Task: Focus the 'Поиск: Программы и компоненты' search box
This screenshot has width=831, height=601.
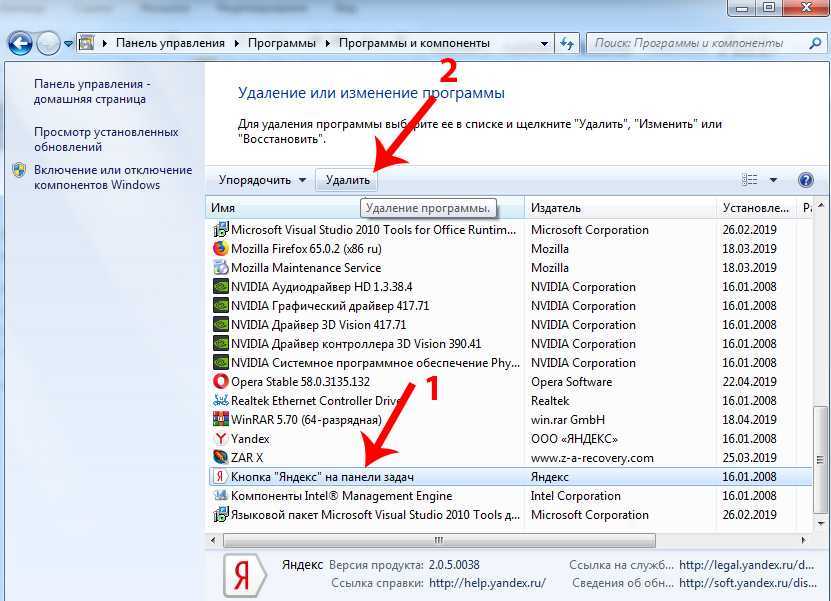Action: pyautogui.click(x=705, y=43)
